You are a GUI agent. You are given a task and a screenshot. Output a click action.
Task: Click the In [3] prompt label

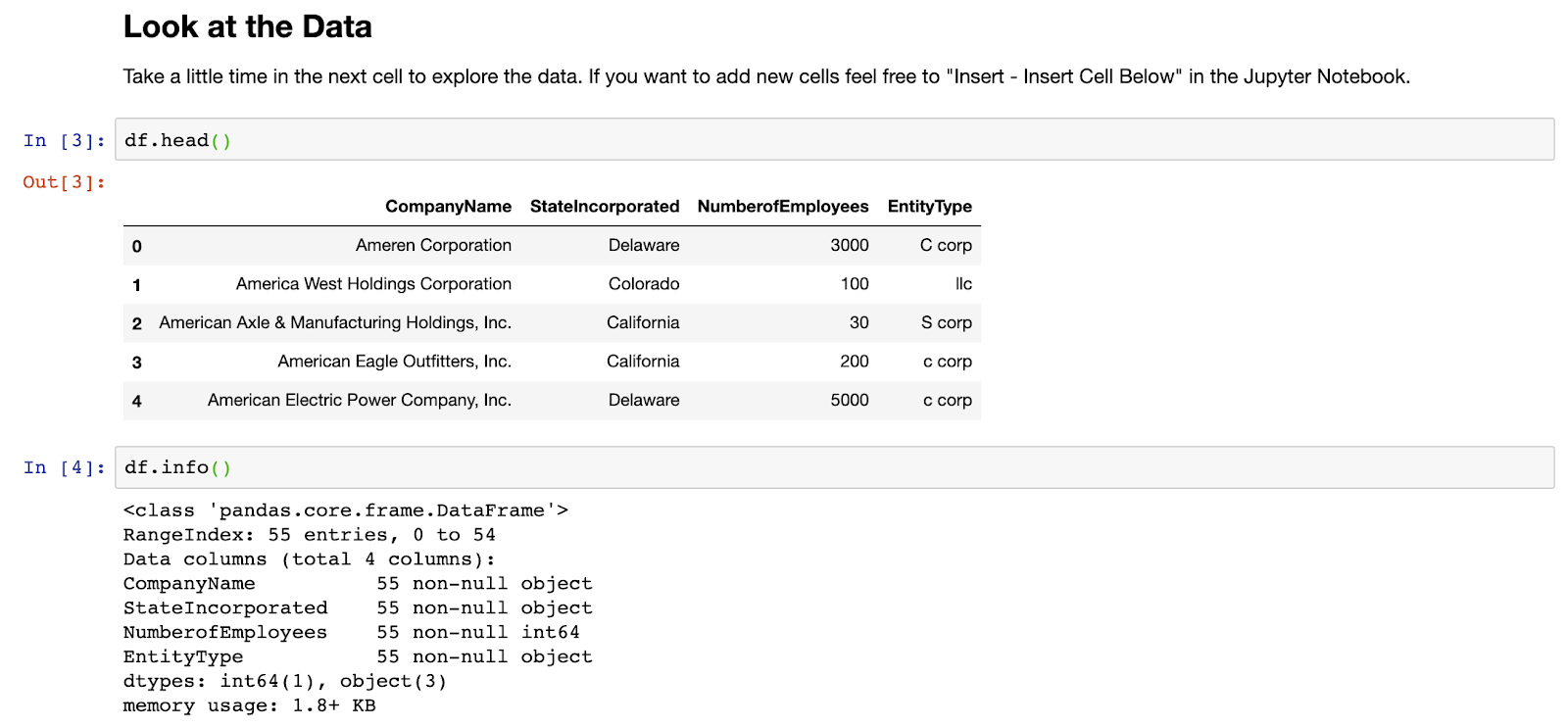[x=64, y=140]
